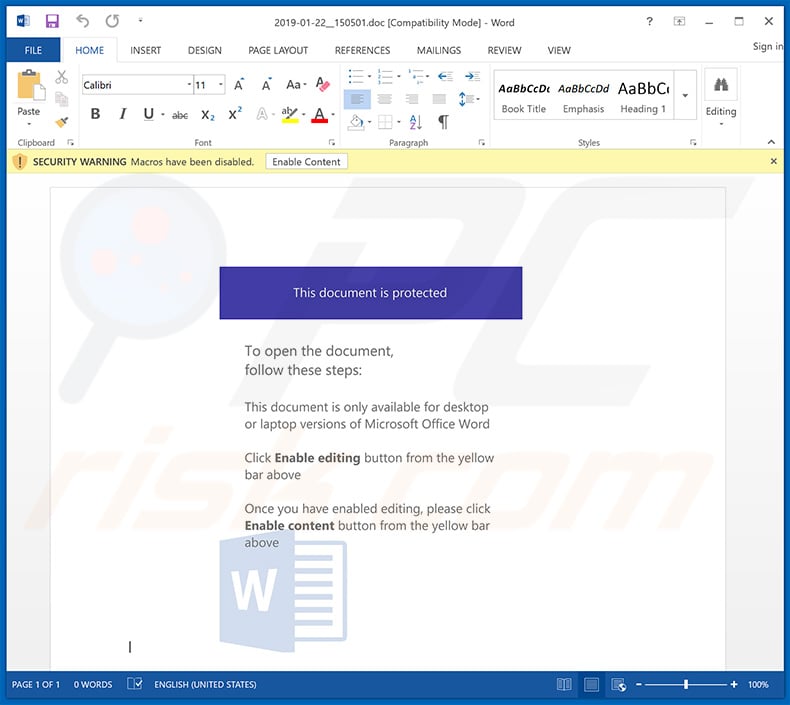Click the Sign in link
This screenshot has height=705, width=790.
click(x=768, y=46)
